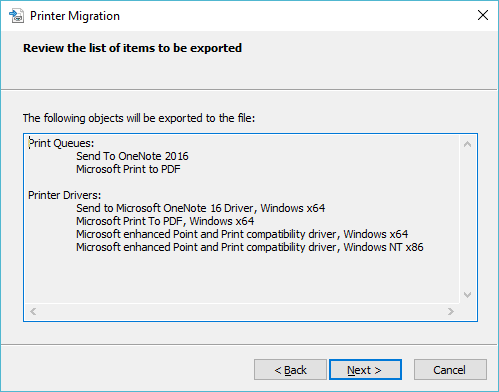The width and height of the screenshot is (499, 392).
Task: Click empty area inside export list box
Action: 242,278
